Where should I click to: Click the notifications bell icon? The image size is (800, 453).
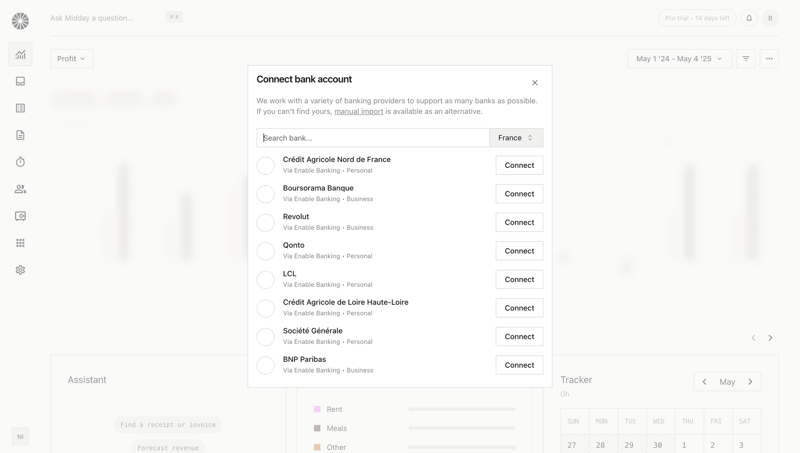pos(749,18)
